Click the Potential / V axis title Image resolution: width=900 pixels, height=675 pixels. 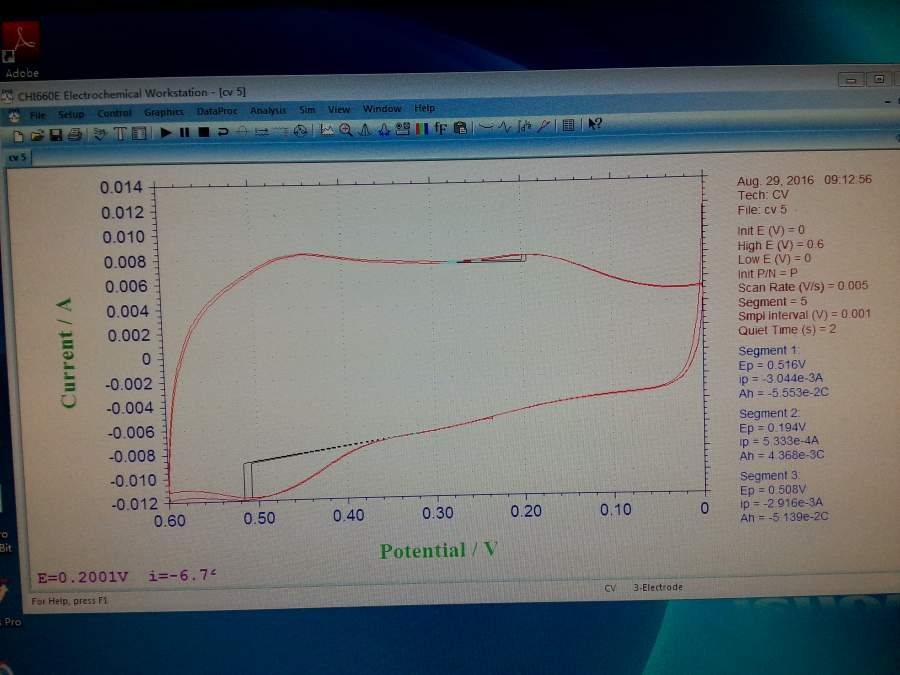(x=438, y=550)
